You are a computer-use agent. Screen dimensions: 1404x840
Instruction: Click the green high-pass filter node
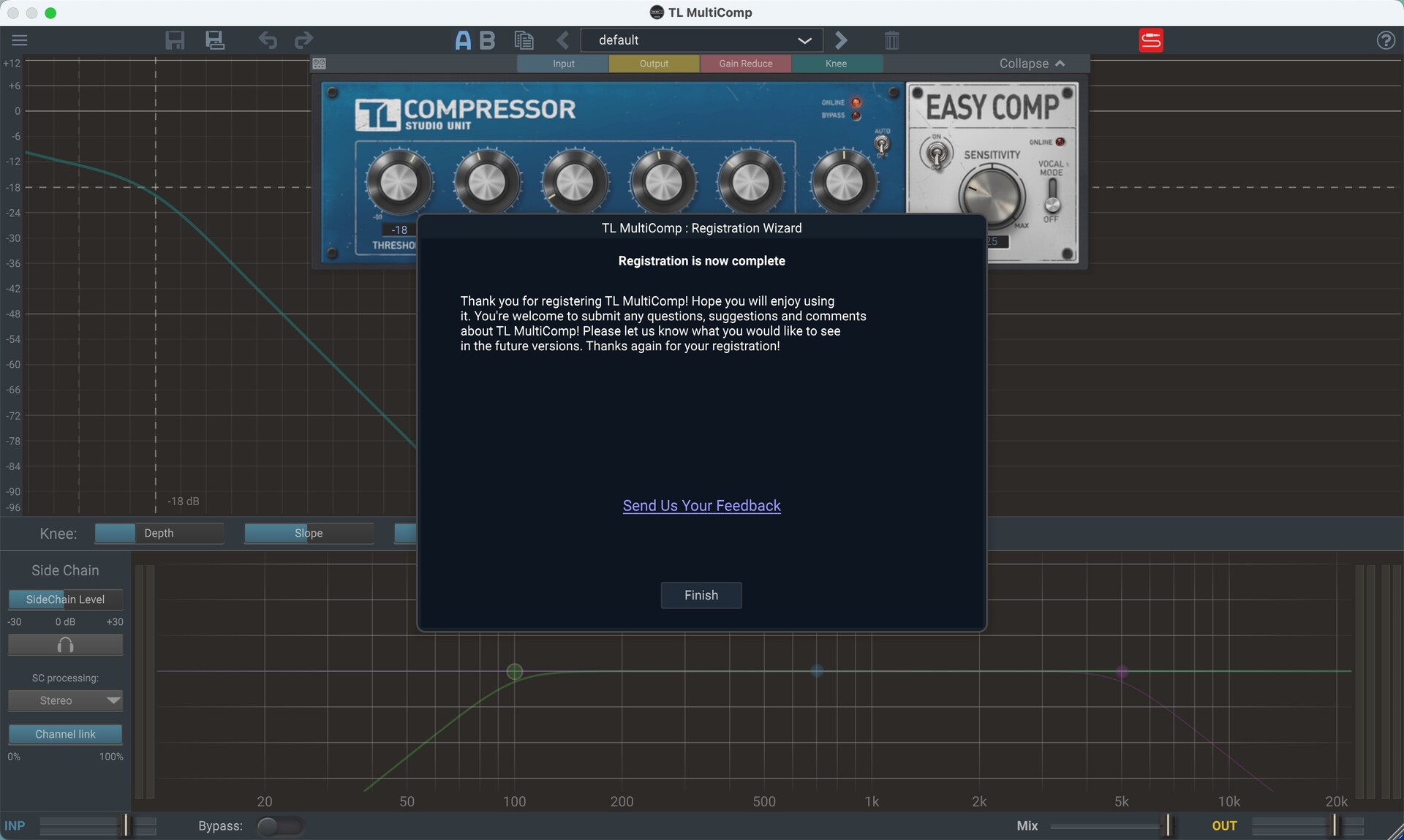click(515, 671)
